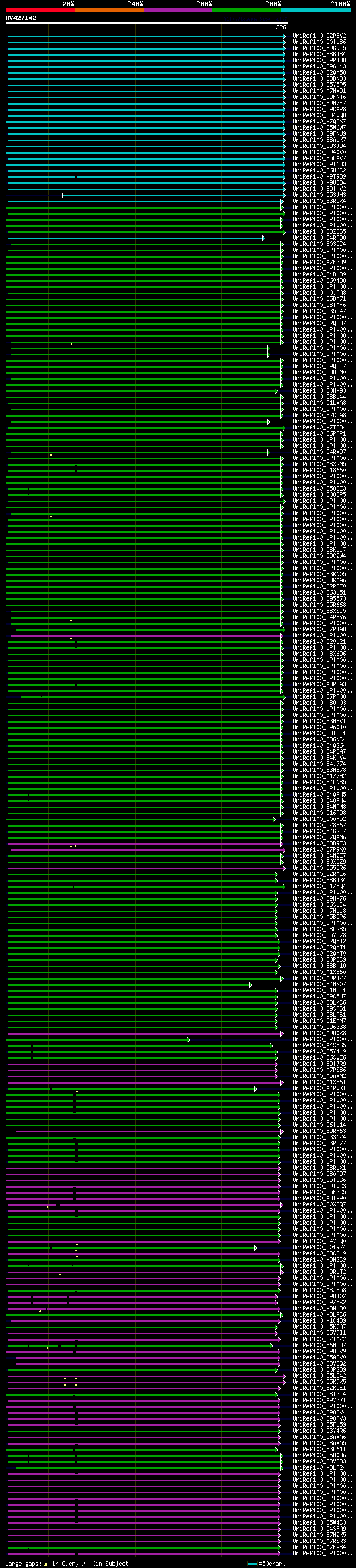Open UniRef100_Q940V0 hit

tap(319, 152)
